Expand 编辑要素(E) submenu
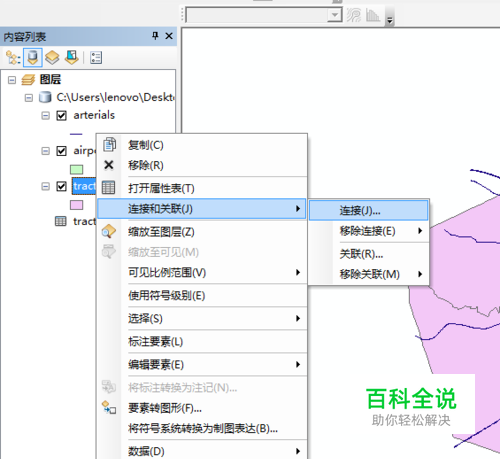 click(298, 364)
